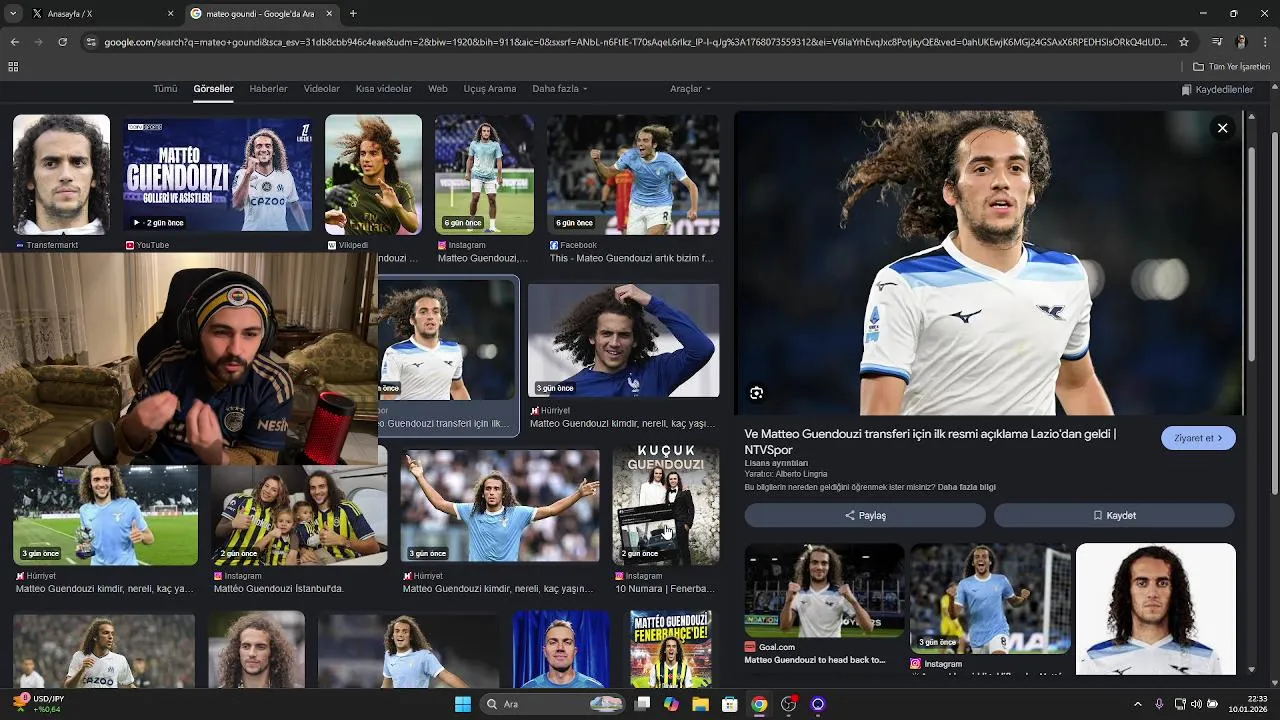This screenshot has height=720, width=1280.
Task: Open the purple circle app in taskbar
Action: pos(818,704)
